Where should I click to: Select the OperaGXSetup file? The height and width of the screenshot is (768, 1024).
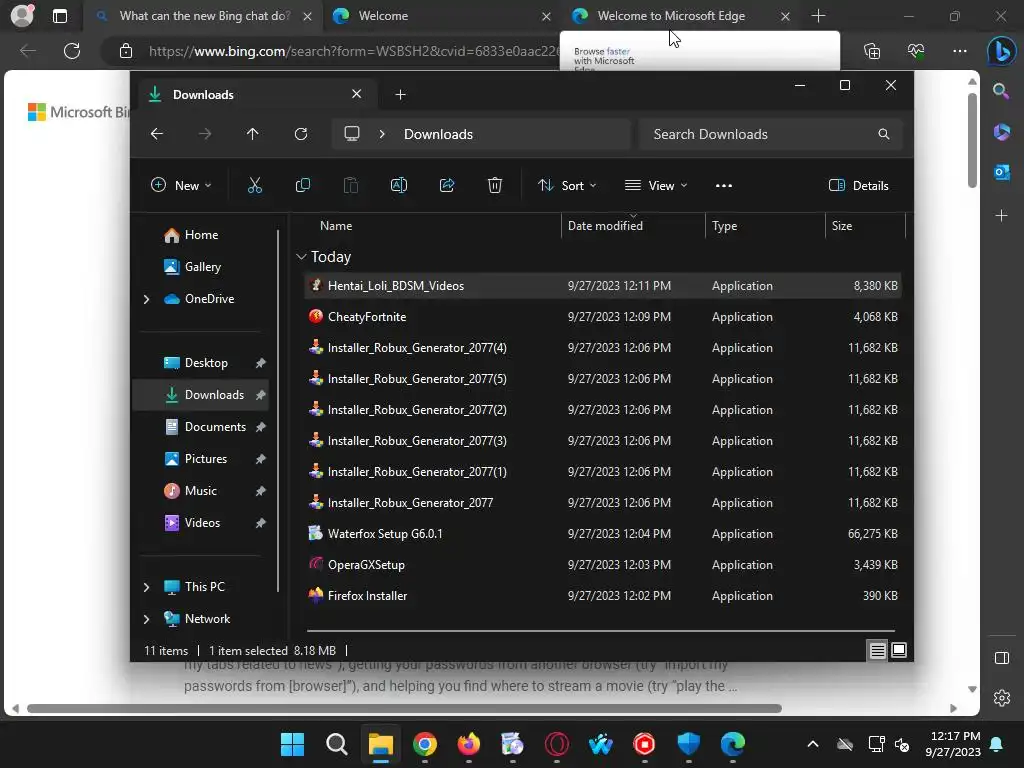point(603,565)
